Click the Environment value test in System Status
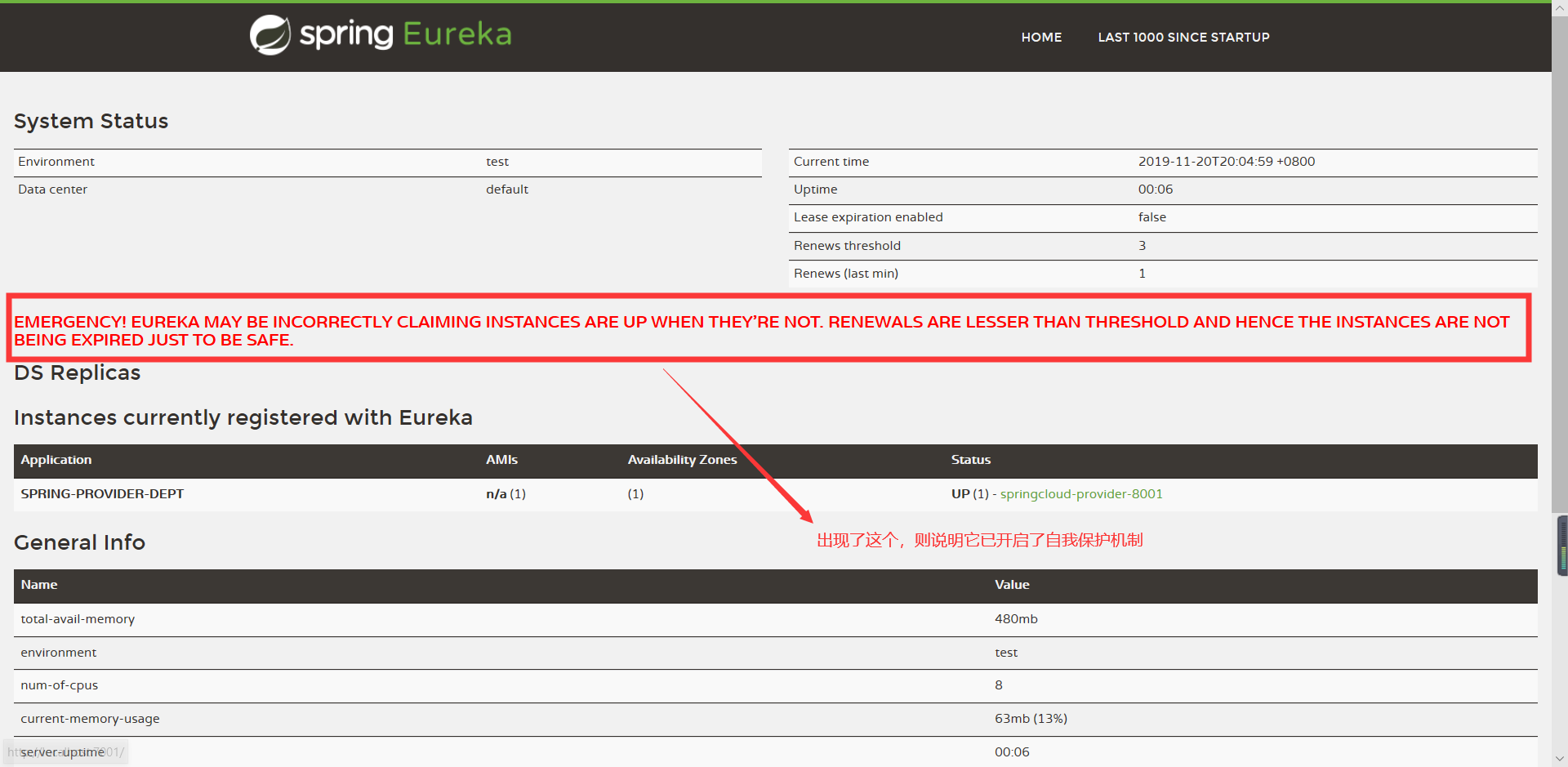The height and width of the screenshot is (767, 1568). pyautogui.click(x=497, y=162)
